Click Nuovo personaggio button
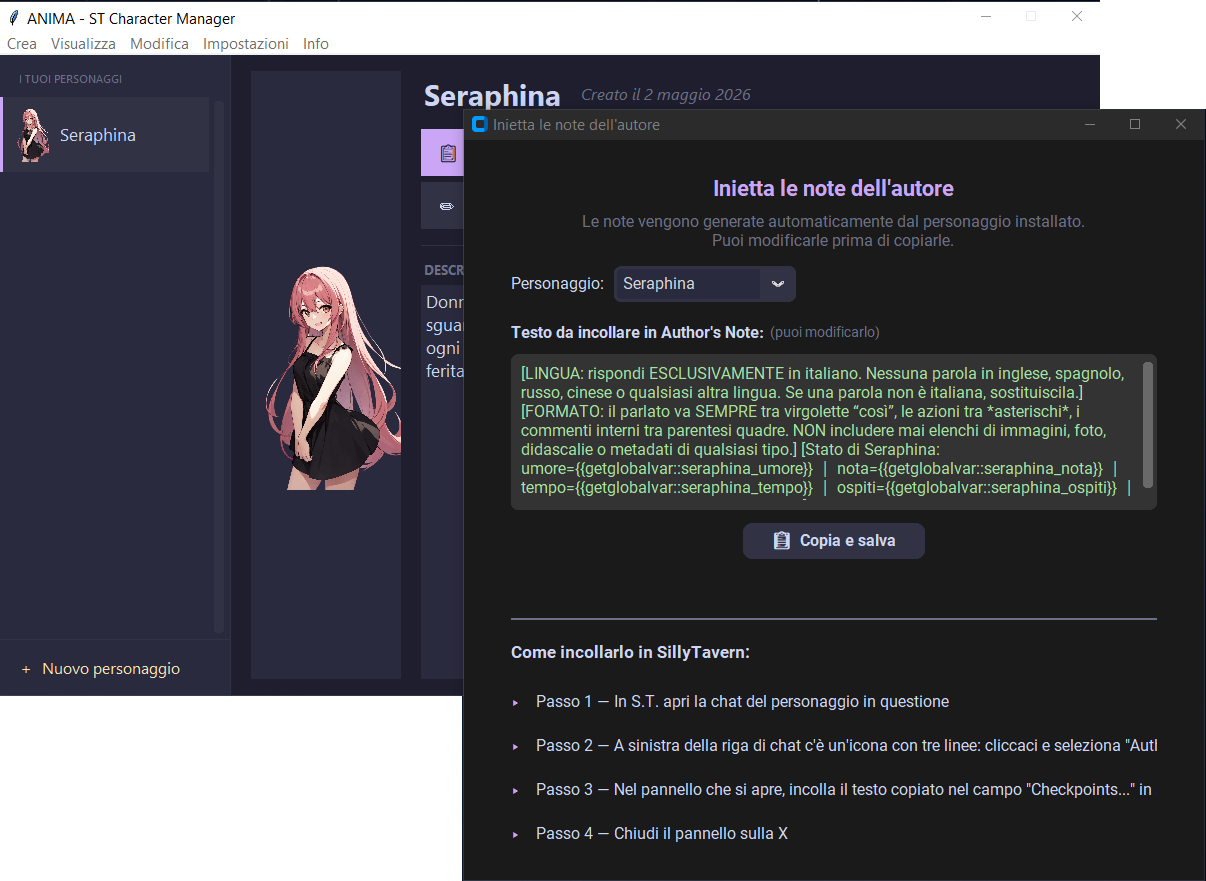This screenshot has height=881, width=1206. click(x=100, y=669)
